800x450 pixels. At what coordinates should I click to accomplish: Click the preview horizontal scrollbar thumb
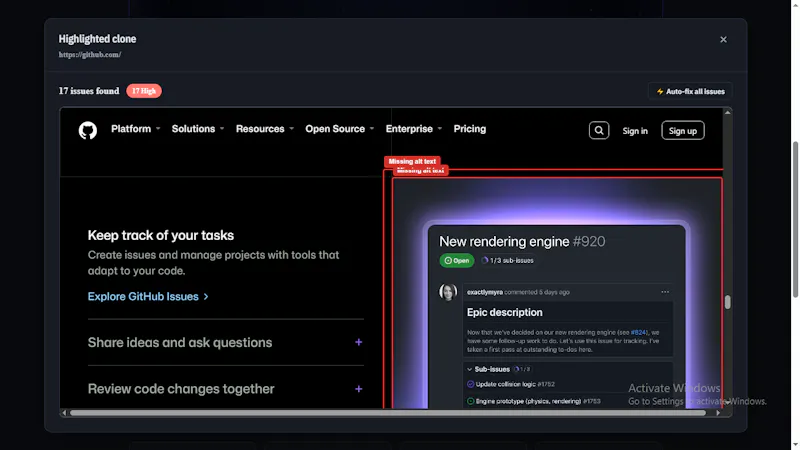[388, 413]
